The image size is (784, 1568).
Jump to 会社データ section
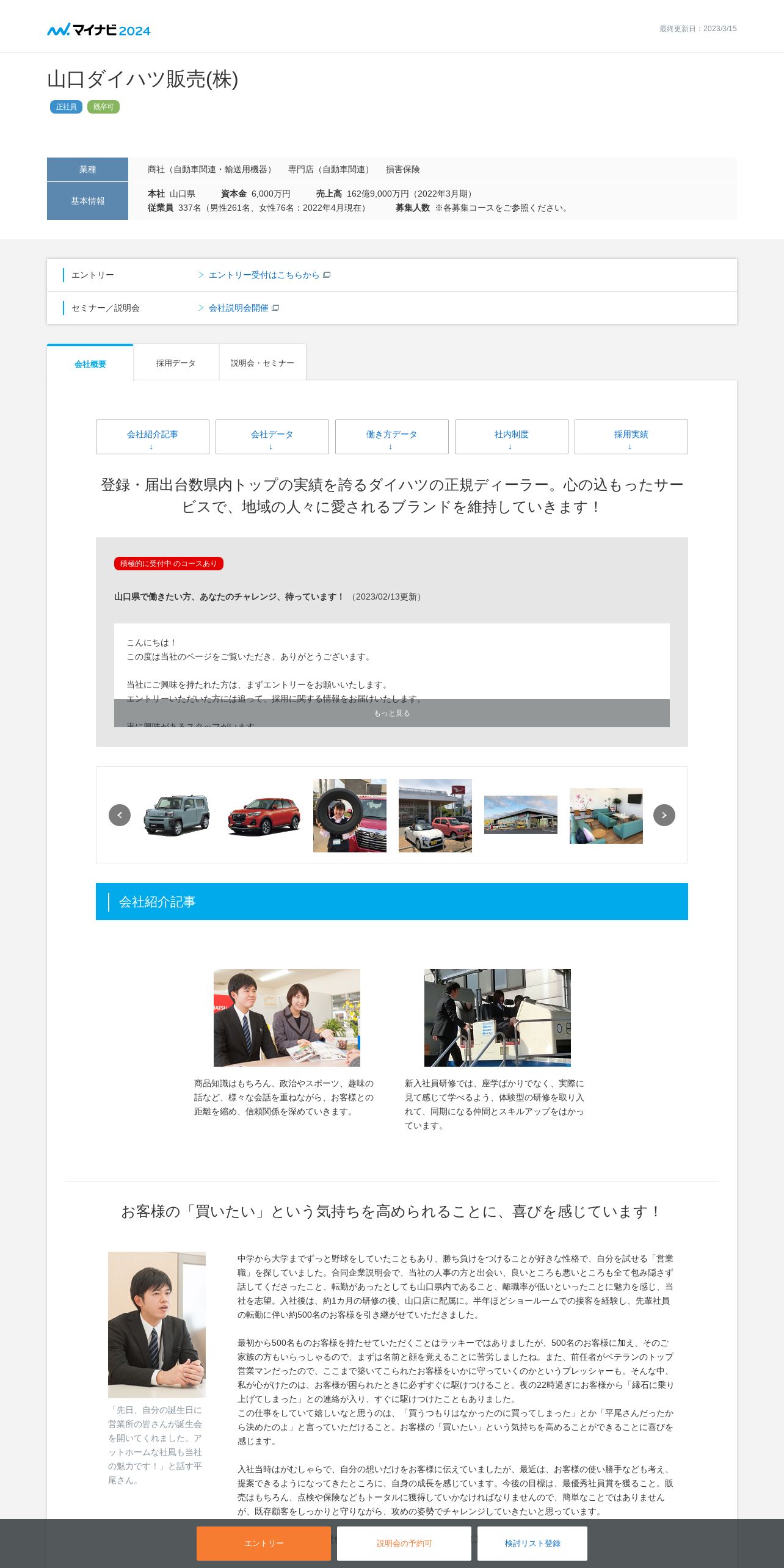[x=272, y=437]
